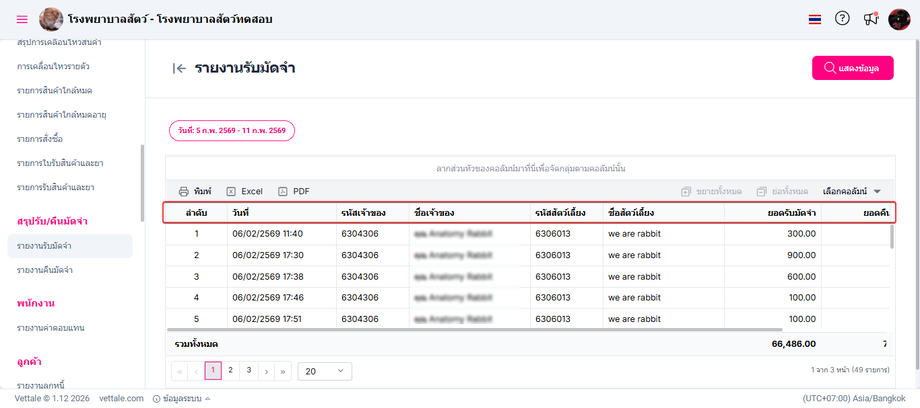Go to page 3 of results

(x=249, y=370)
